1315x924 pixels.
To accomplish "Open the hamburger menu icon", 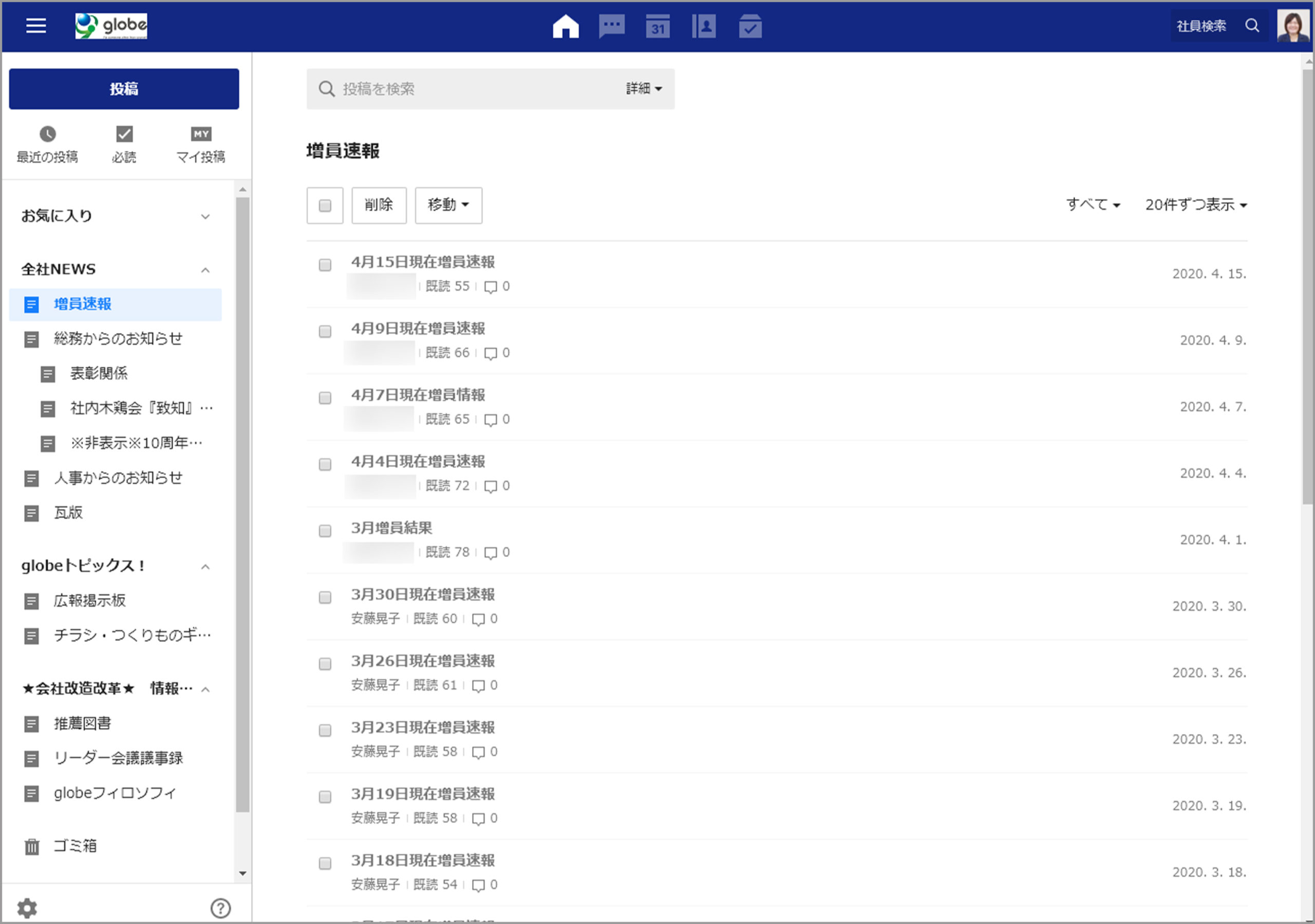I will click(x=36, y=26).
